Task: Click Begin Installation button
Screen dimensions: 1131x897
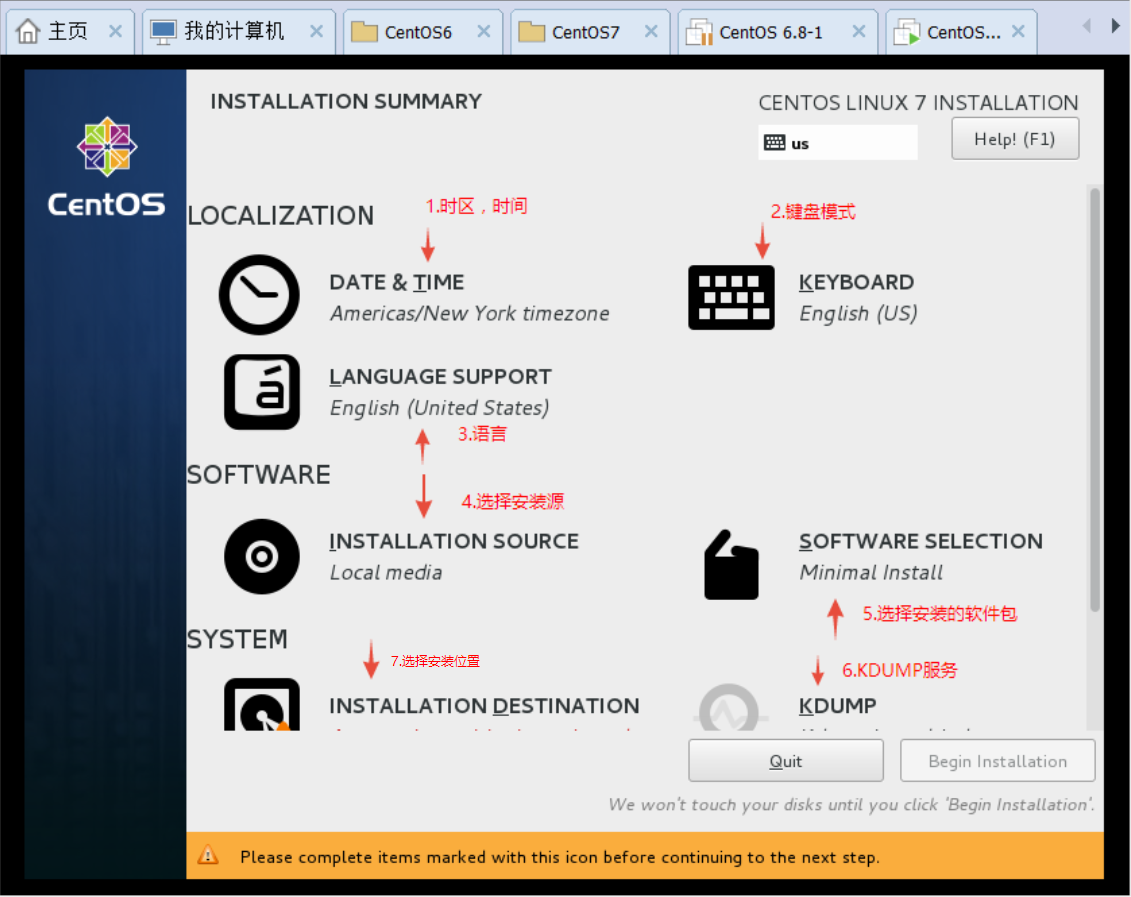Action: [998, 761]
